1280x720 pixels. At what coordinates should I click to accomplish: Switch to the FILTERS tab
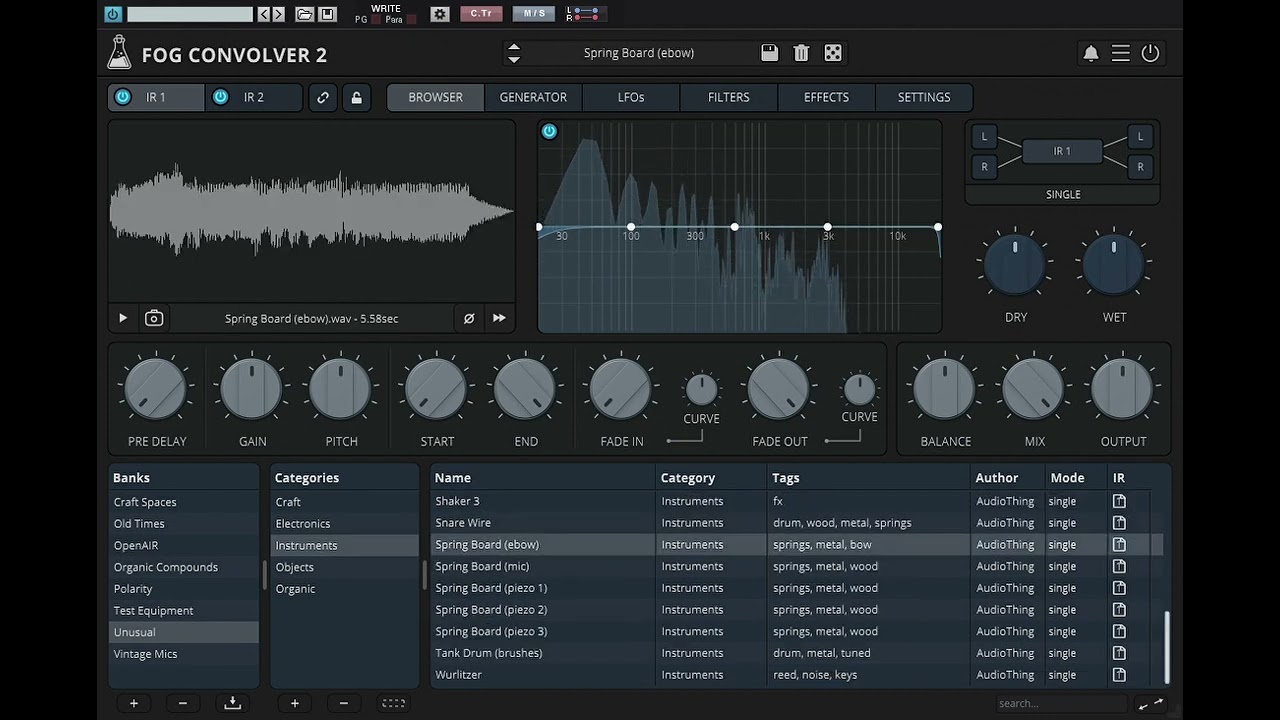point(729,97)
